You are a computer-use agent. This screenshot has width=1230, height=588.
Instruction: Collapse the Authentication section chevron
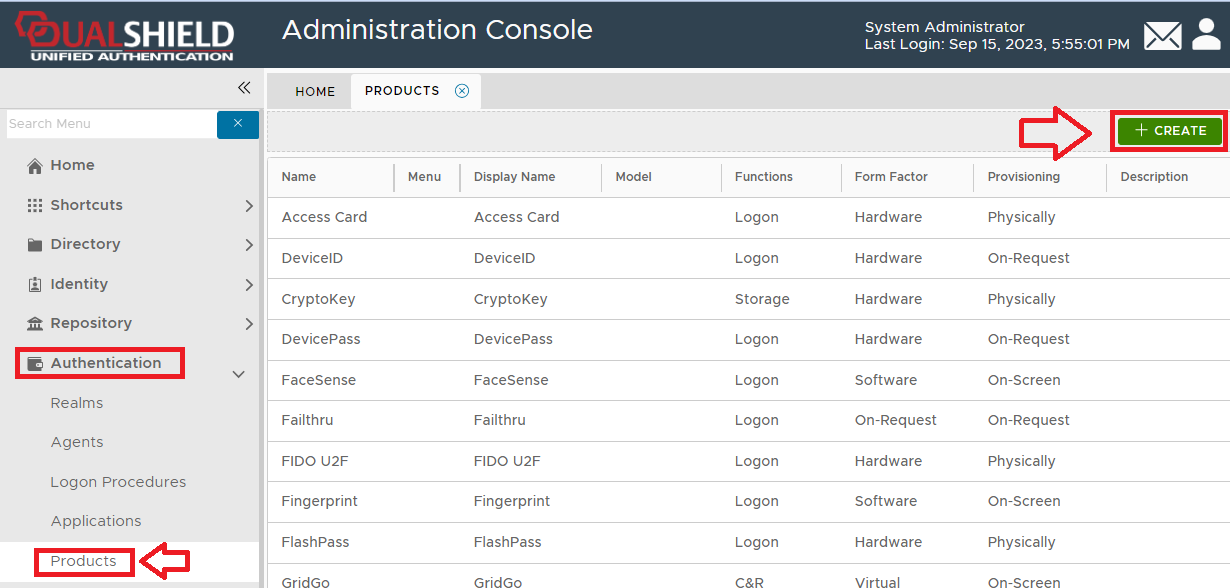(x=239, y=374)
